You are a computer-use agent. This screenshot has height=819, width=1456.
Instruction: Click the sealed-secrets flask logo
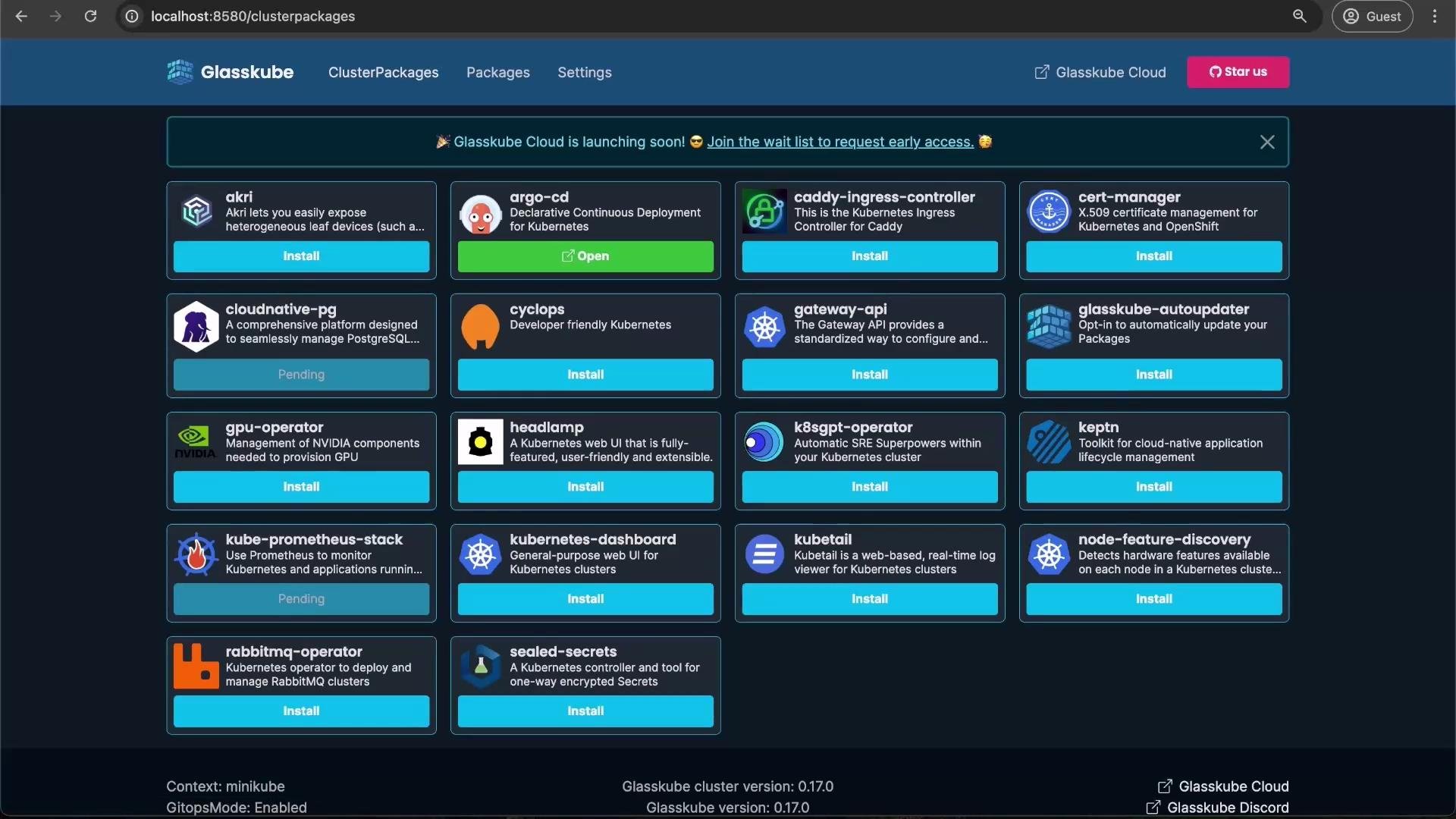[x=480, y=667]
